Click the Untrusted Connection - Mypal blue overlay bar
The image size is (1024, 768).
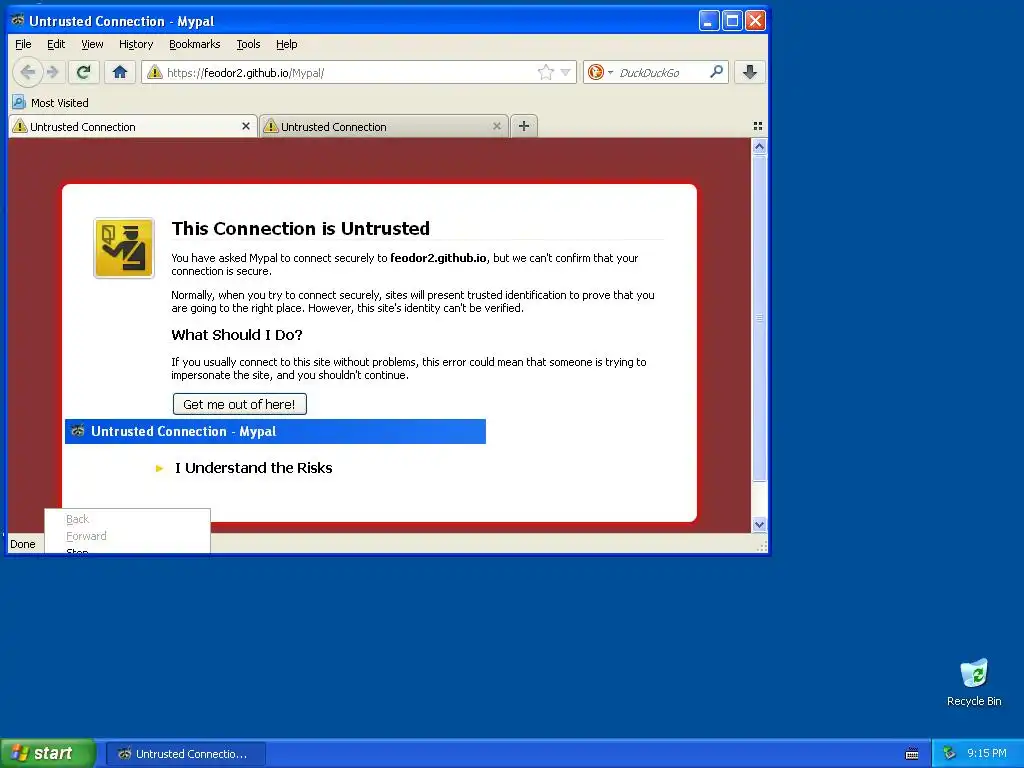[275, 431]
